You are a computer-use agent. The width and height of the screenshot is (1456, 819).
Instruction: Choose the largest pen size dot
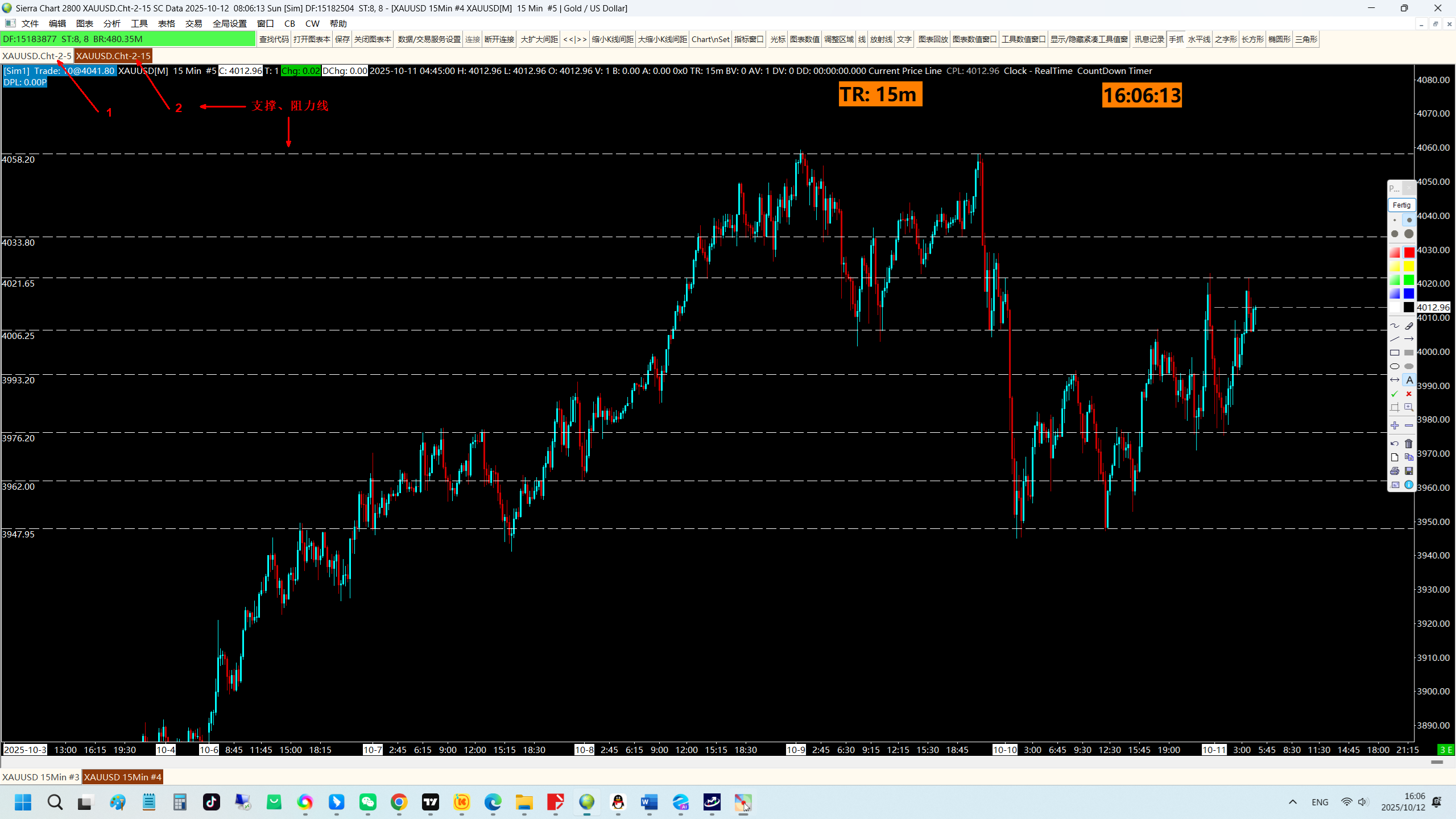pyautogui.click(x=1408, y=234)
